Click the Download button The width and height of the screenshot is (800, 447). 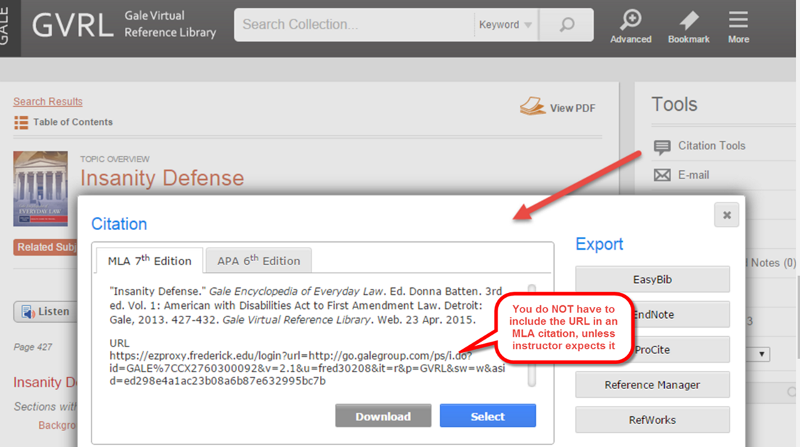coord(383,416)
